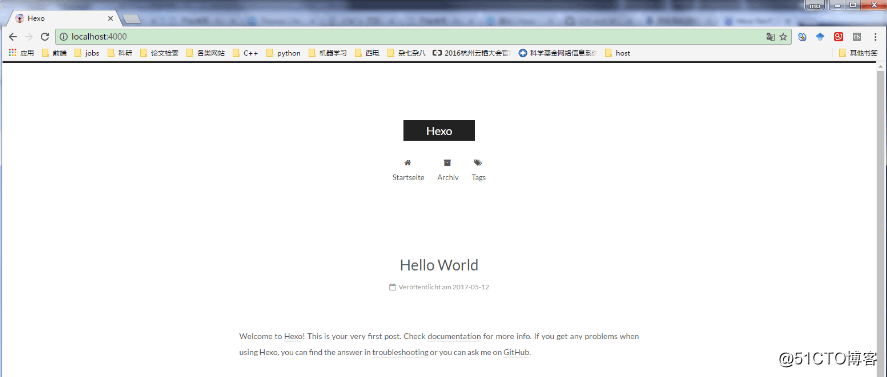
Task: Click the archive icon above Archiv
Action: [447, 162]
